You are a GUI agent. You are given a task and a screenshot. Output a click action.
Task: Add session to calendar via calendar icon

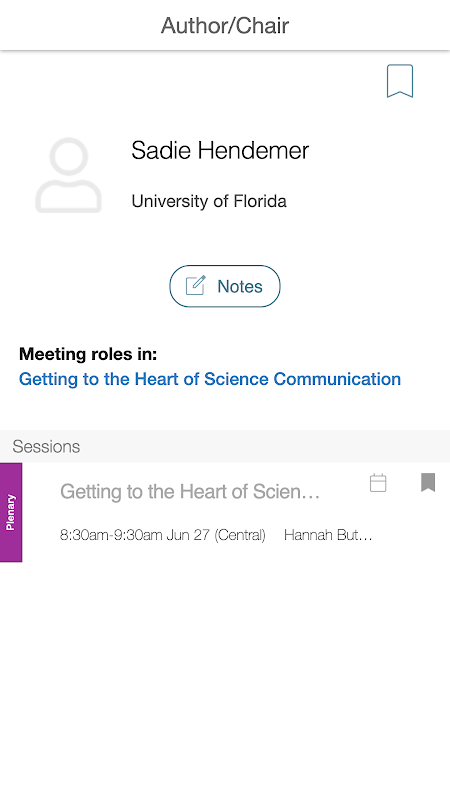click(378, 483)
